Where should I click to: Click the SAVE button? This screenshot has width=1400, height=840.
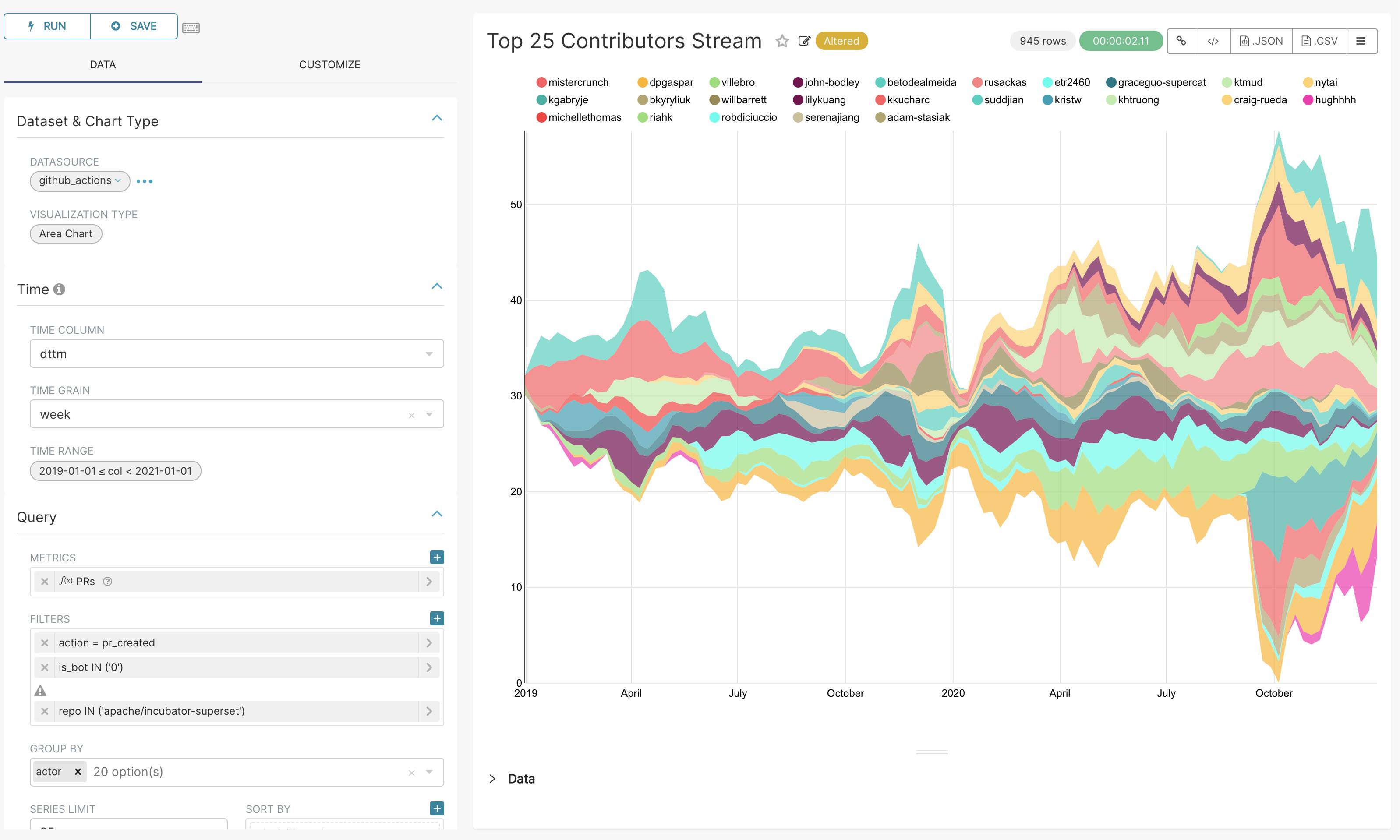click(x=134, y=26)
